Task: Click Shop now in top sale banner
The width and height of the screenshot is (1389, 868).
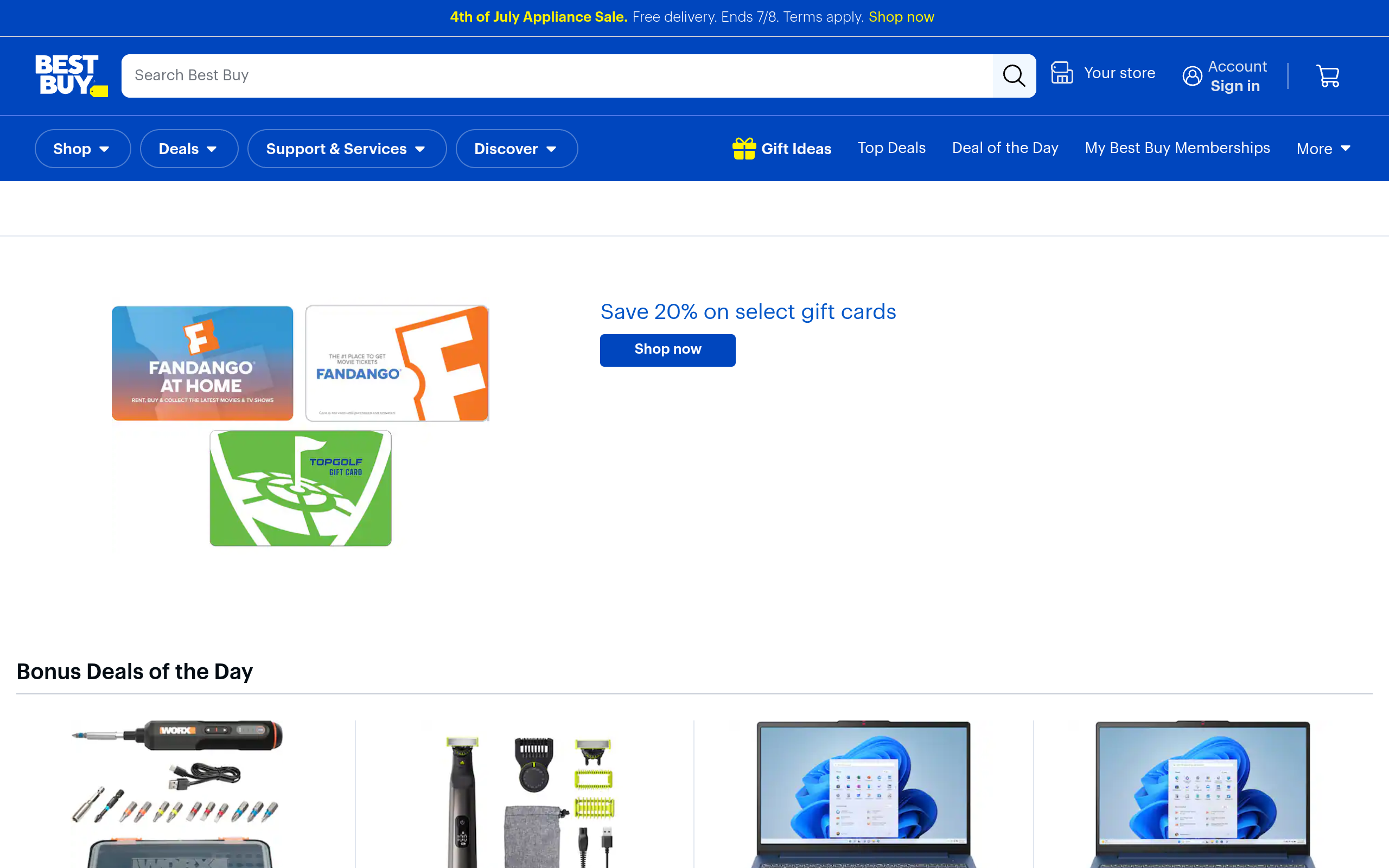Action: (901, 17)
